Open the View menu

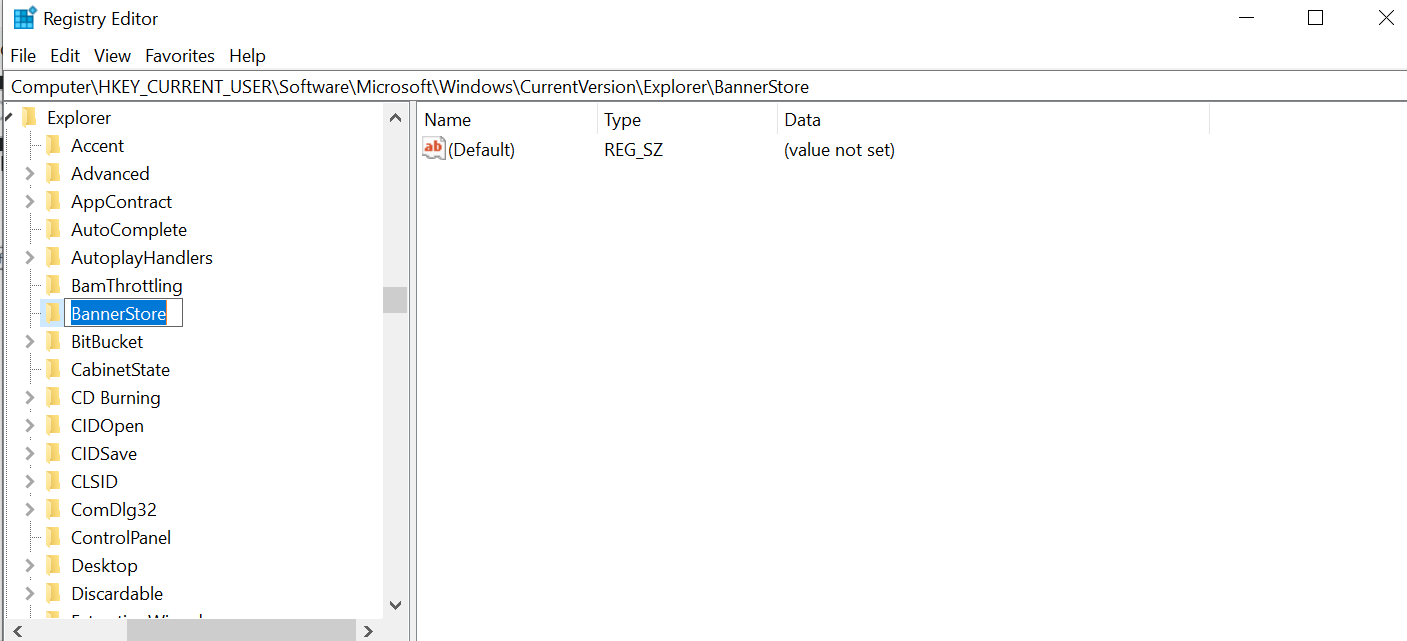[x=113, y=56]
